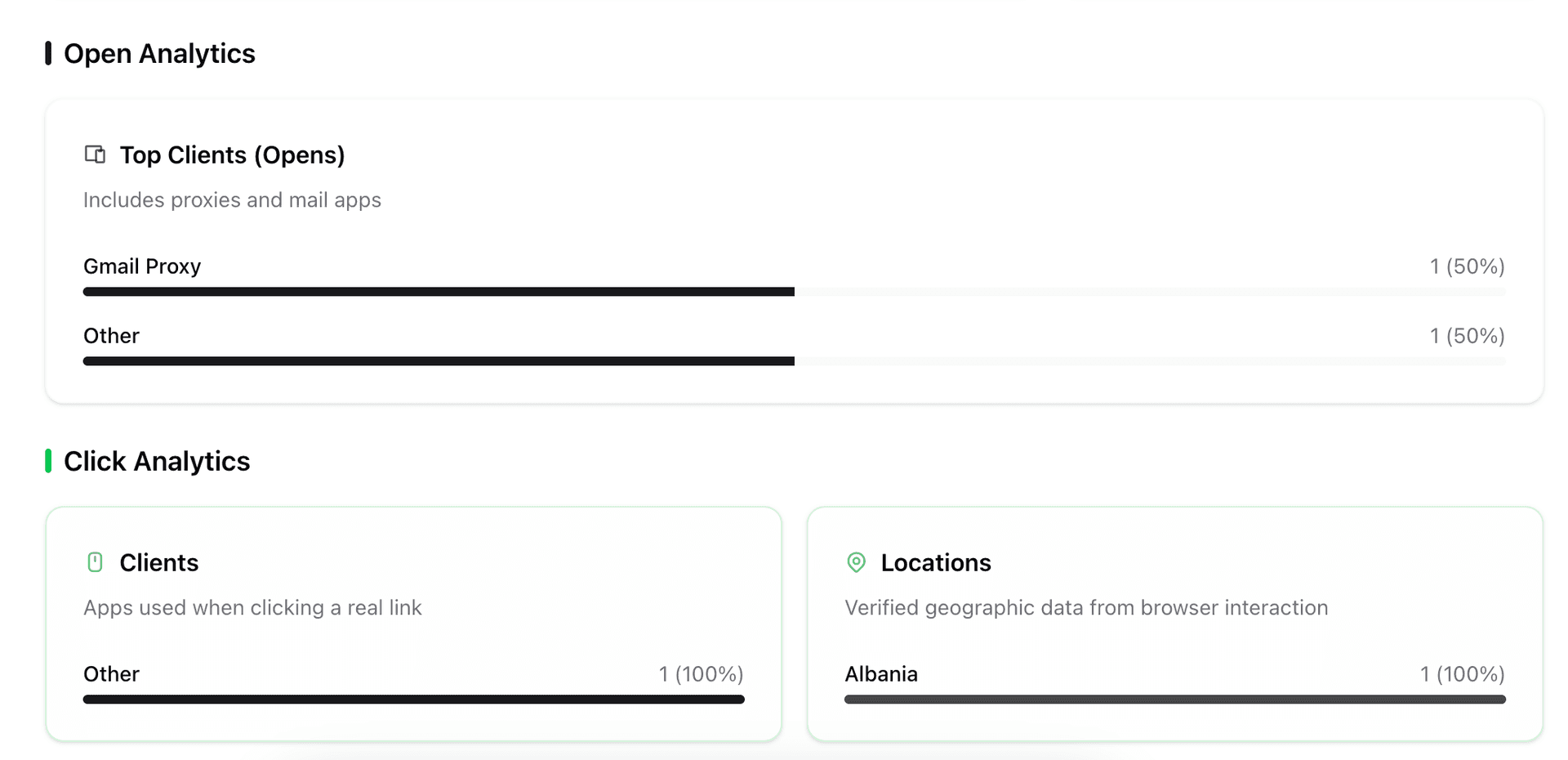
Task: Click the Gmail Proxy count label showing 1 (50%)
Action: pos(1467,266)
